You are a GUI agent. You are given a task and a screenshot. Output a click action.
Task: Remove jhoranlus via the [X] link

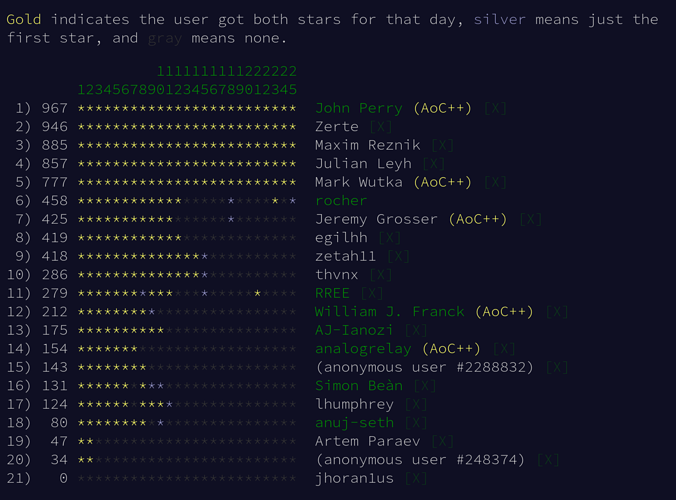click(x=416, y=478)
